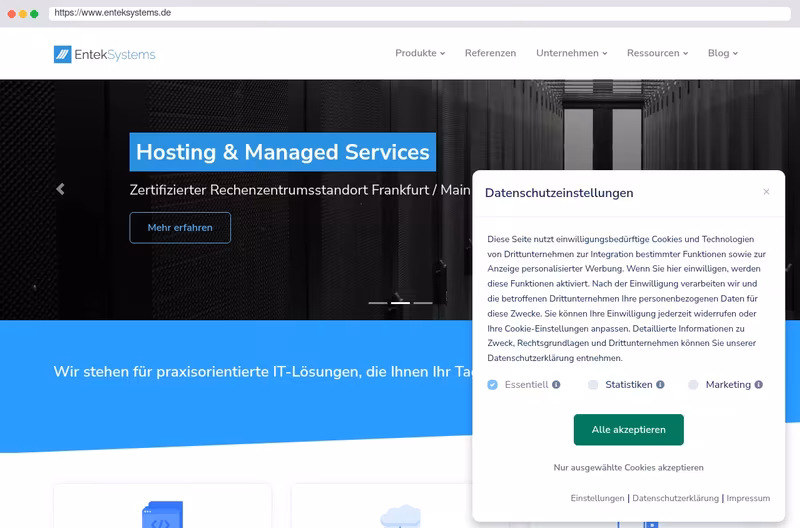800x528 pixels.
Task: Select the third slide indicator
Action: tap(423, 303)
